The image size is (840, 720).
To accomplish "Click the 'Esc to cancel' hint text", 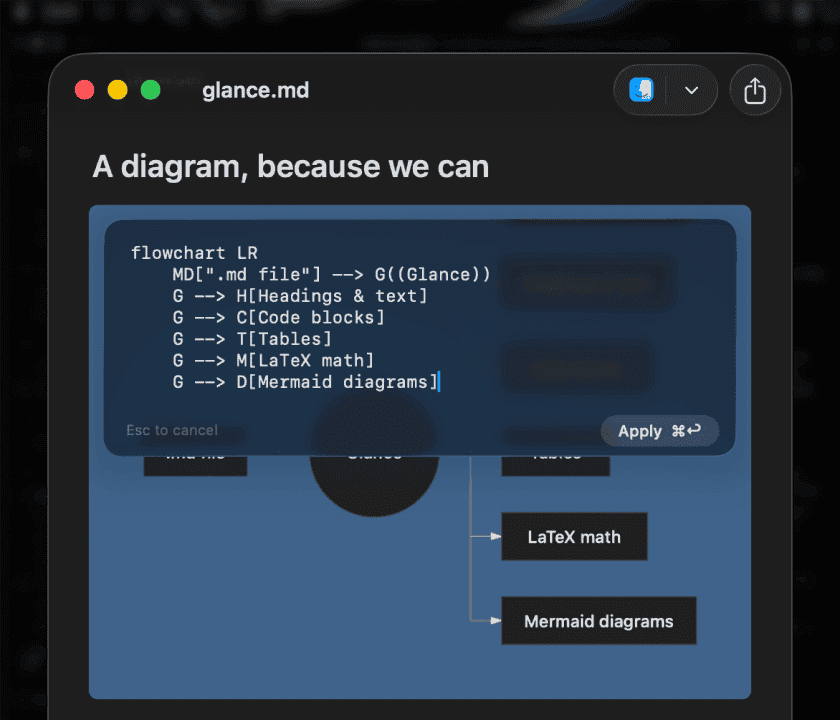I will [x=172, y=430].
